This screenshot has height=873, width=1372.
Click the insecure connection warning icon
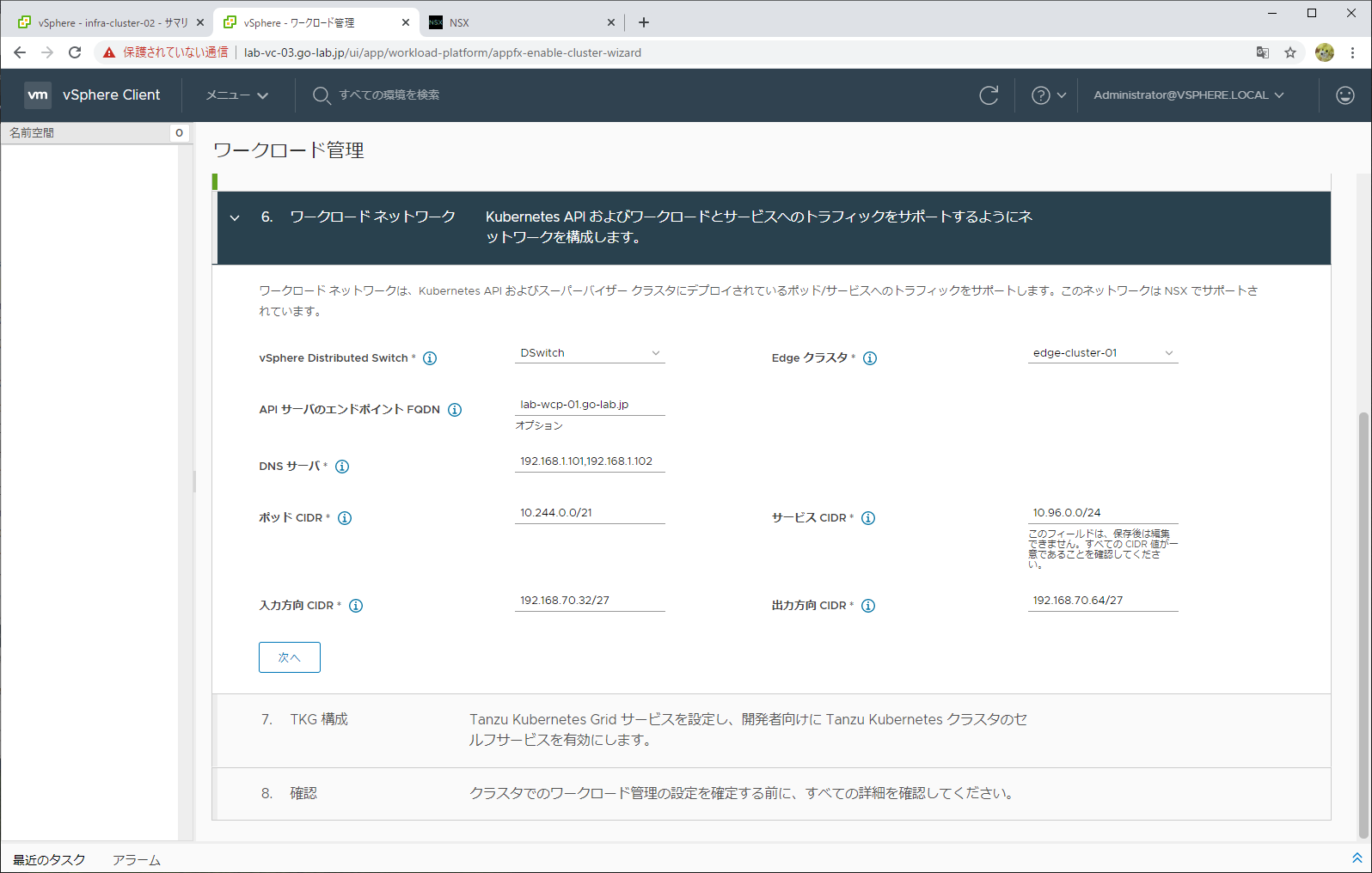pyautogui.click(x=109, y=52)
